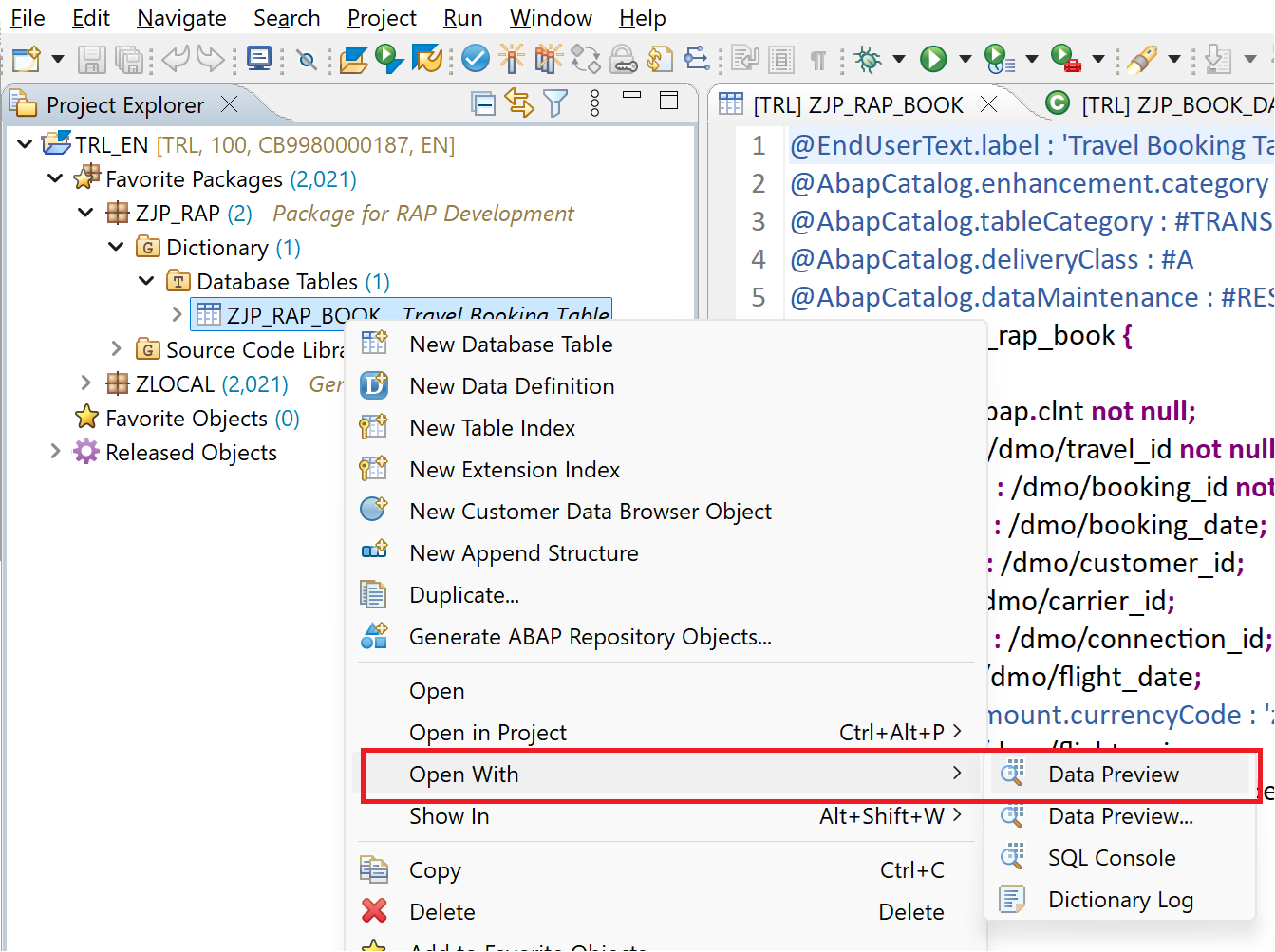This screenshot has height=952, width=1275.
Task: Open the New wizard dropdown arrow
Action: pyautogui.click(x=57, y=59)
